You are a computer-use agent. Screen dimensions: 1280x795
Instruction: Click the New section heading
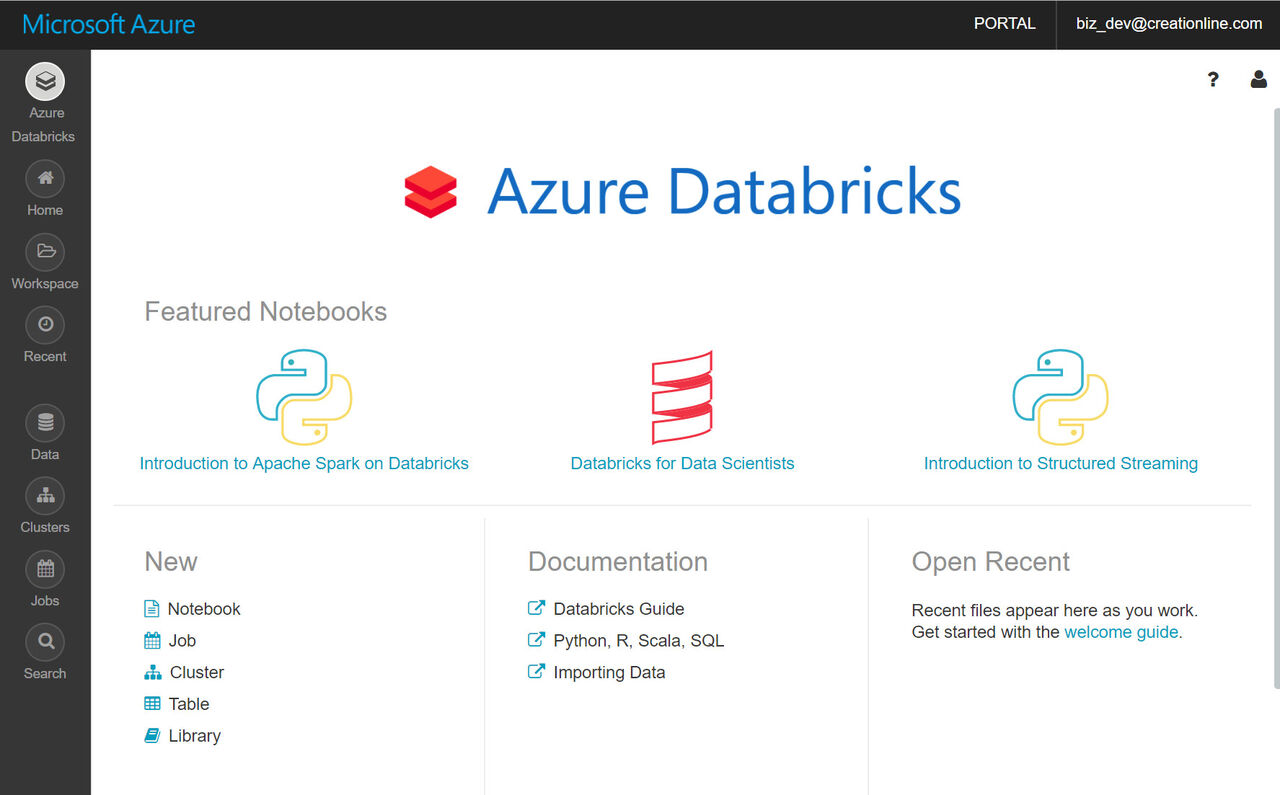[x=171, y=562]
